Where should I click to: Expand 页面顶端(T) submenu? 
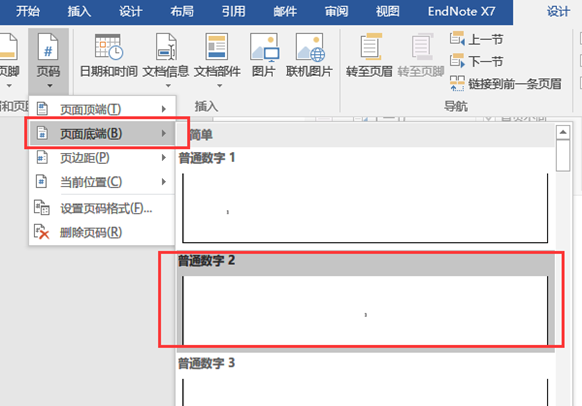(102, 109)
